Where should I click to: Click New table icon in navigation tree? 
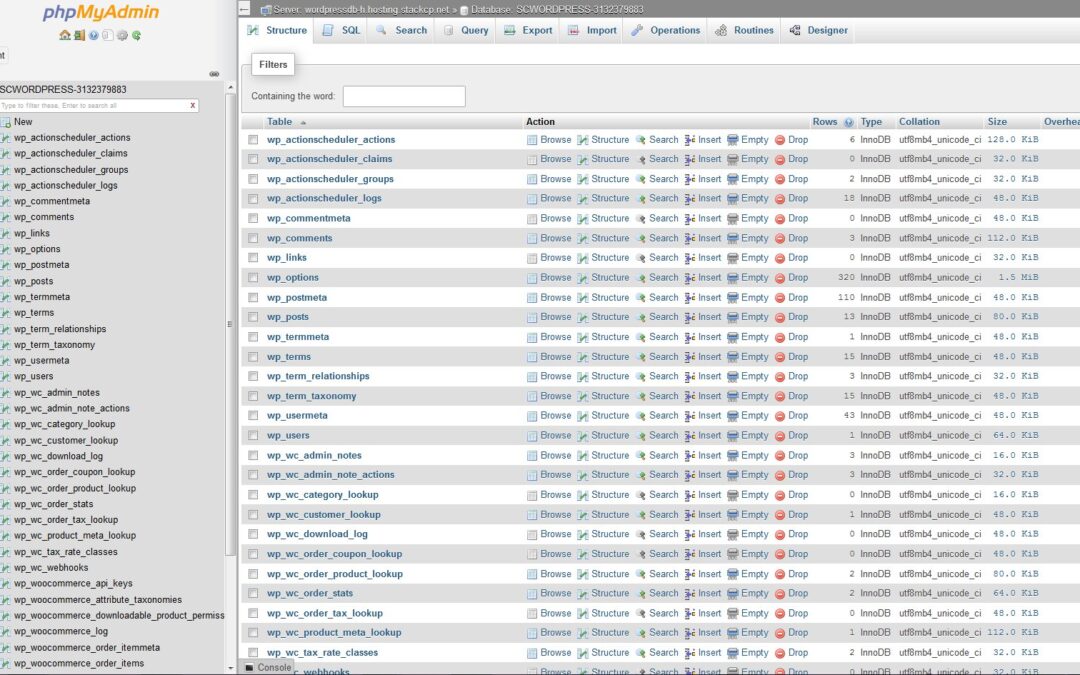(6, 122)
